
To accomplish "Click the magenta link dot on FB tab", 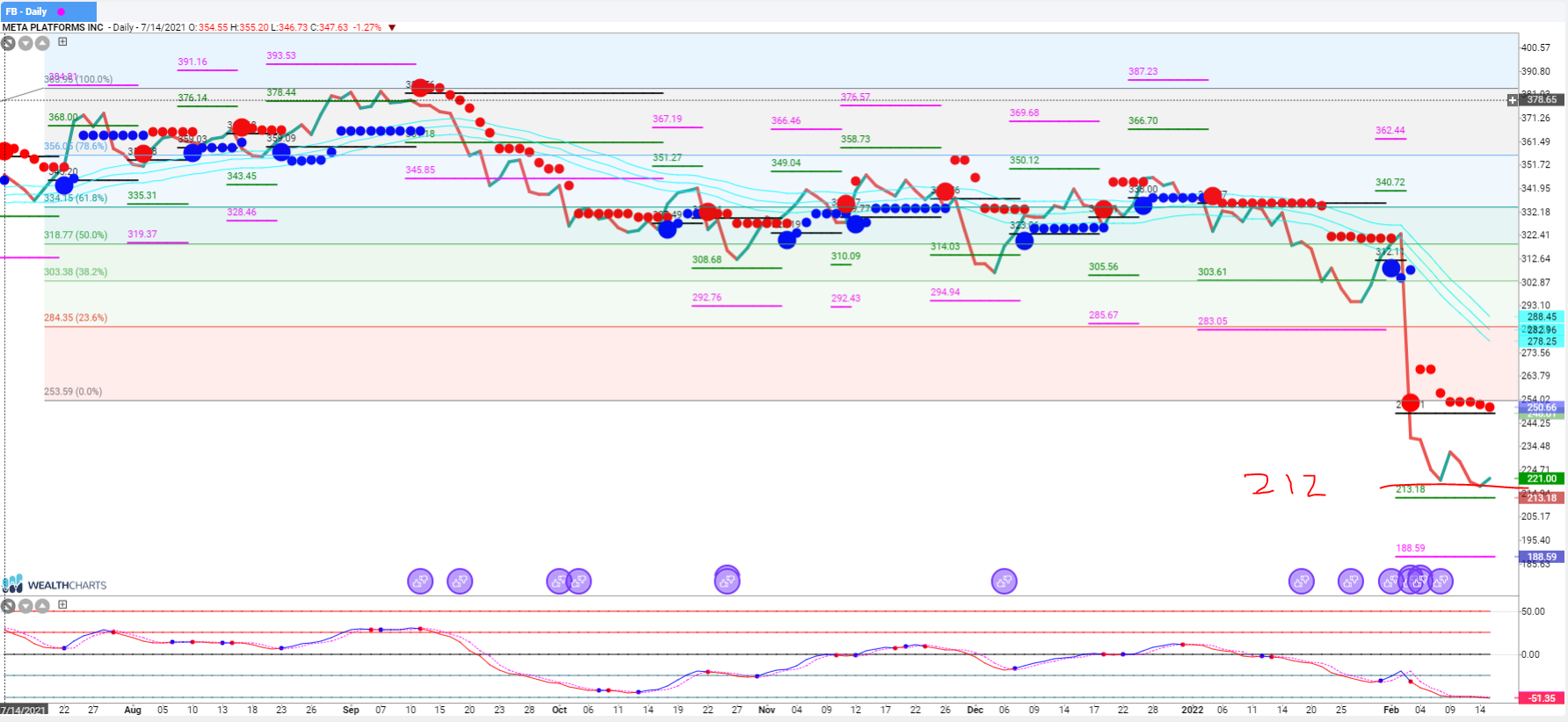I will 62,11.
